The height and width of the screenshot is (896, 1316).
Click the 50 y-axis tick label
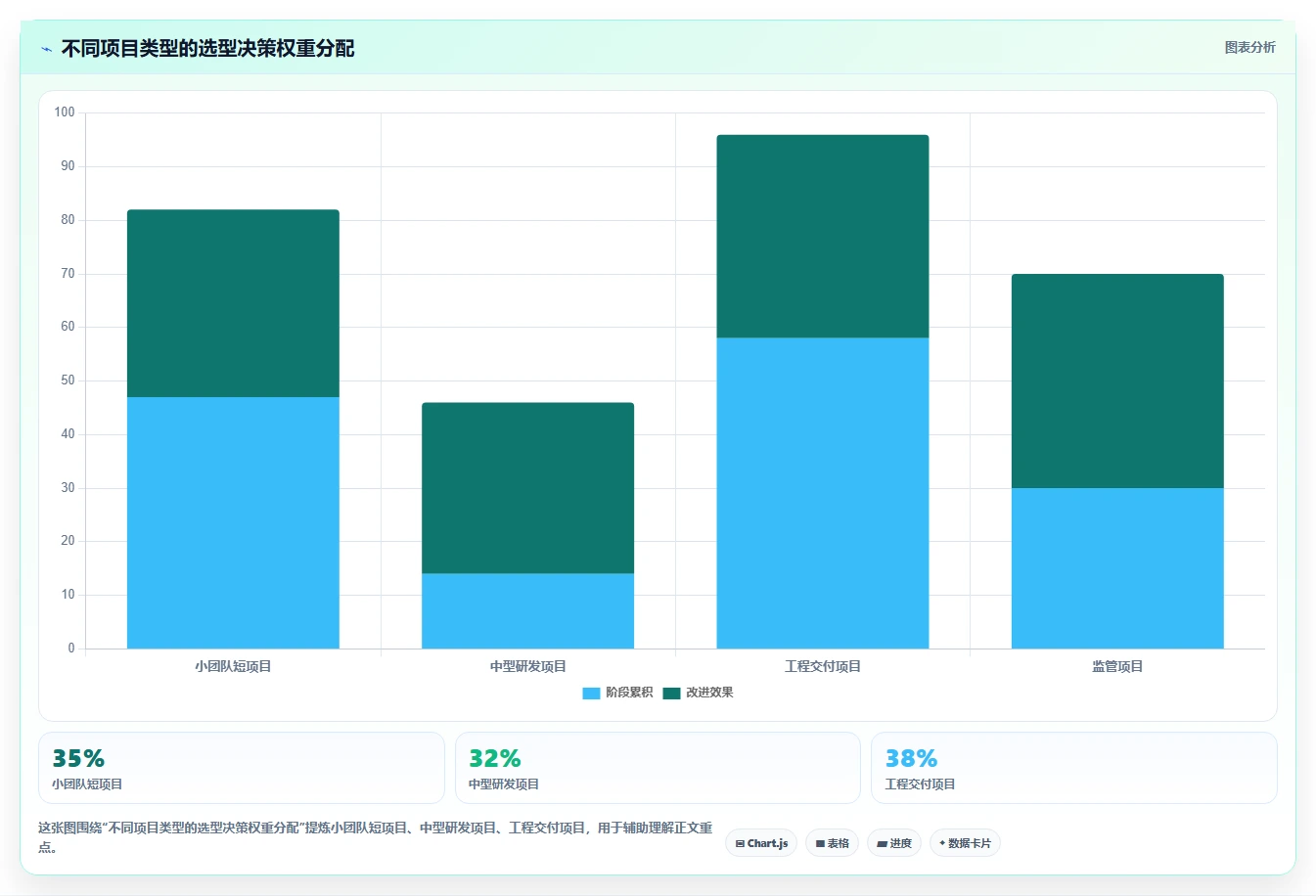click(68, 381)
